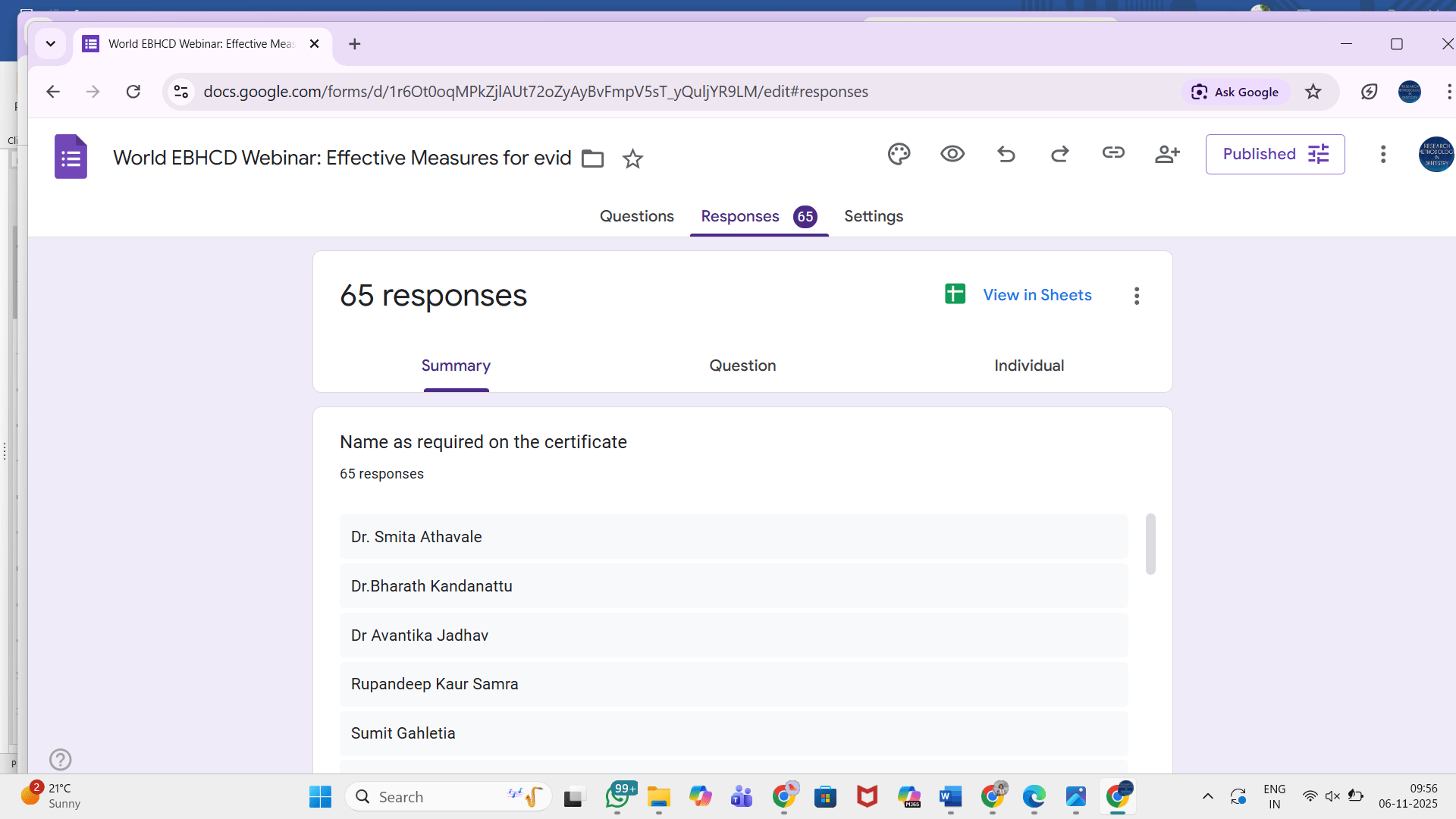1456x819 pixels.
Task: Open Microsoft Word from taskbar
Action: click(950, 797)
